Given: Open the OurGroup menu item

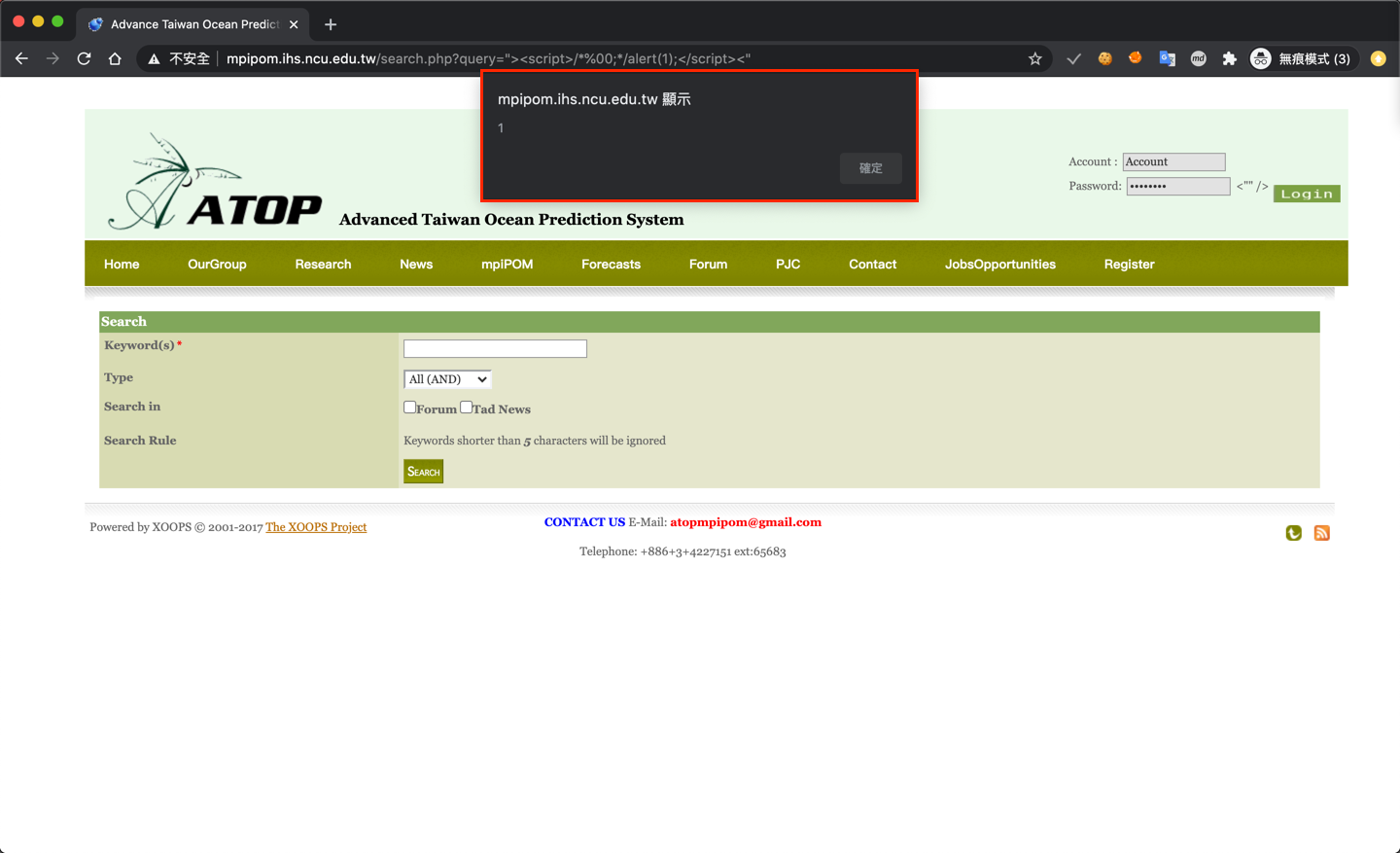Looking at the screenshot, I should click(217, 264).
